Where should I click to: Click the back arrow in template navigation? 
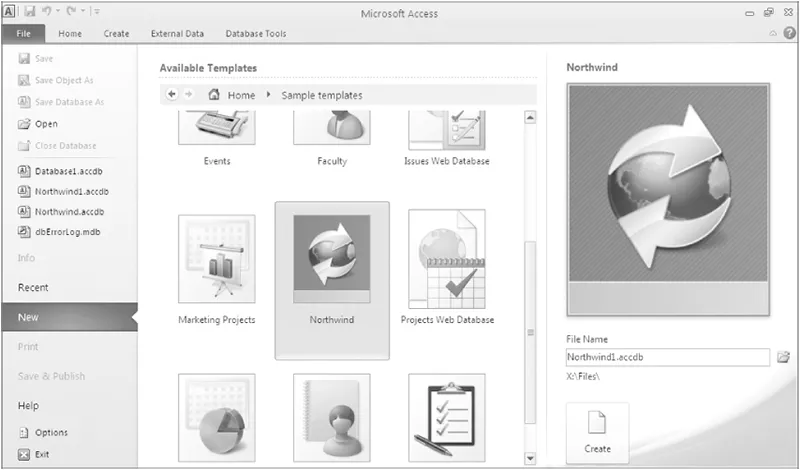[x=172, y=95]
